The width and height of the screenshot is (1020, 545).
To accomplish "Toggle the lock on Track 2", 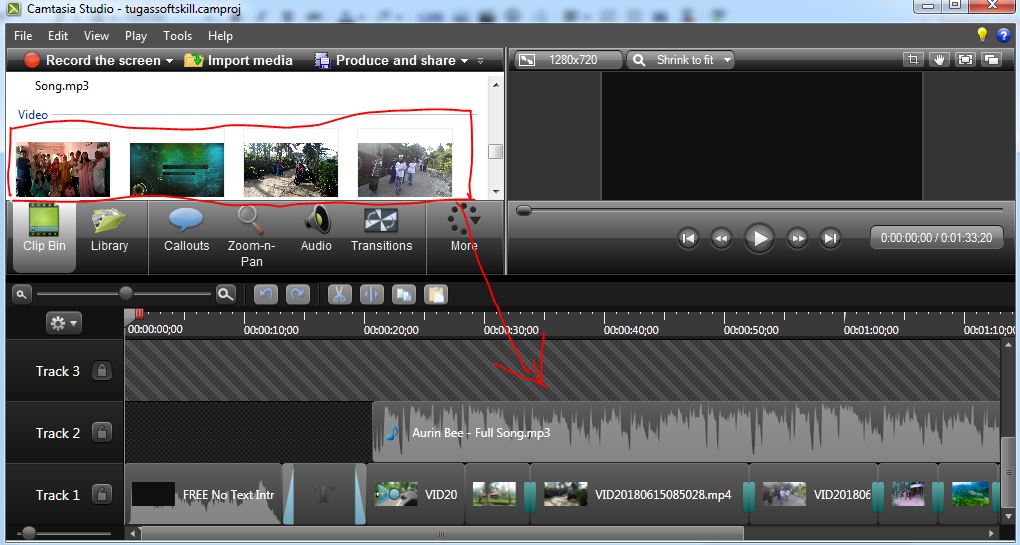I will click(x=101, y=432).
